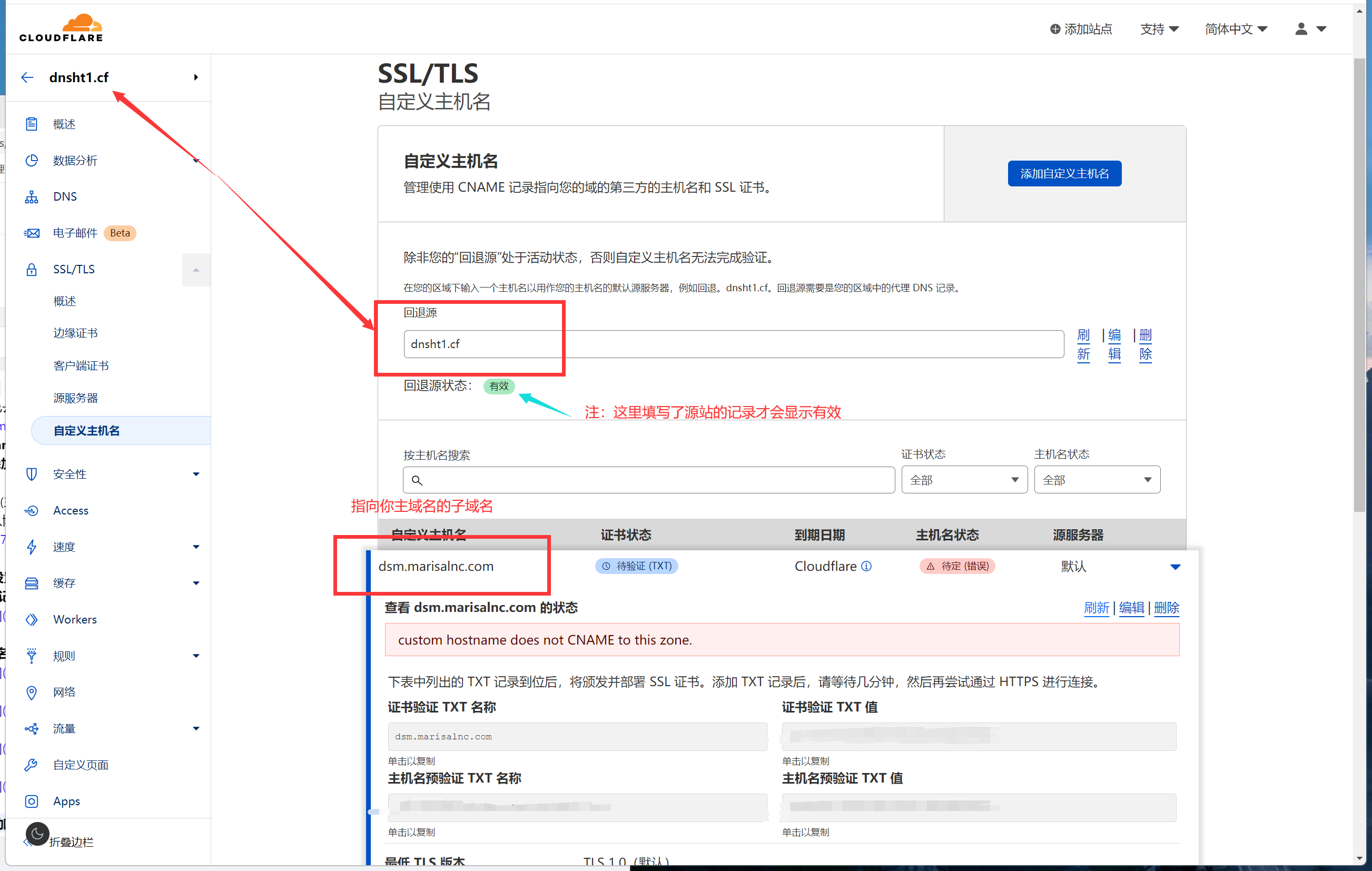Expand the 规则 submenu arrow
This screenshot has width=1372, height=871.
tap(195, 656)
